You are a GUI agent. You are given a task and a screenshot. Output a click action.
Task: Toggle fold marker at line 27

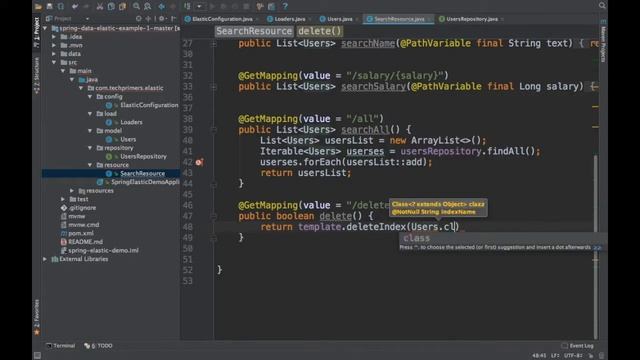click(213, 43)
